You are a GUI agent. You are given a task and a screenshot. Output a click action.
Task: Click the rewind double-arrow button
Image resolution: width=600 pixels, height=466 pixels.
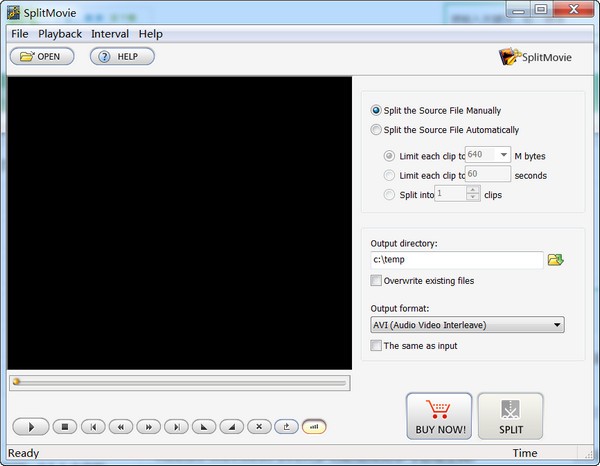click(121, 427)
